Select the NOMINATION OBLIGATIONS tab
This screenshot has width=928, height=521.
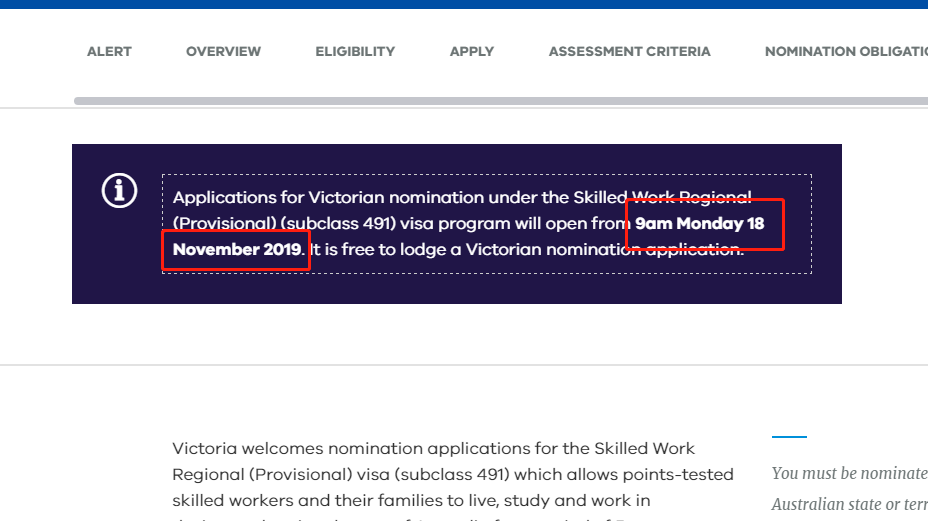coord(846,52)
